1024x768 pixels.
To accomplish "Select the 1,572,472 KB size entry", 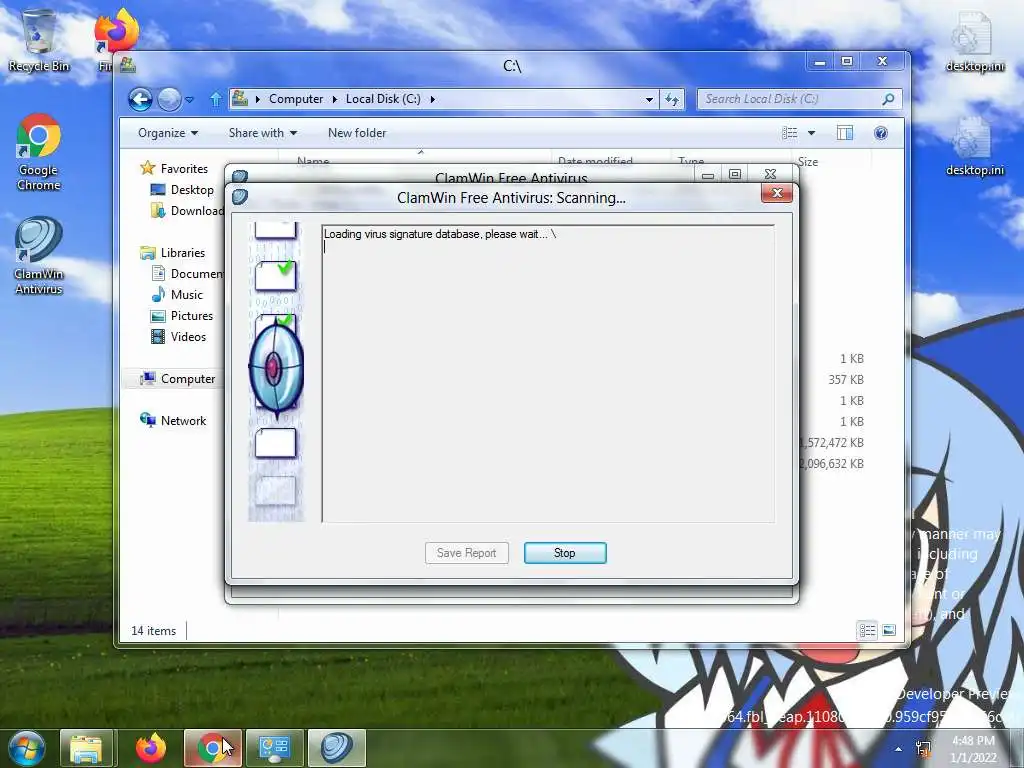I will [832, 443].
